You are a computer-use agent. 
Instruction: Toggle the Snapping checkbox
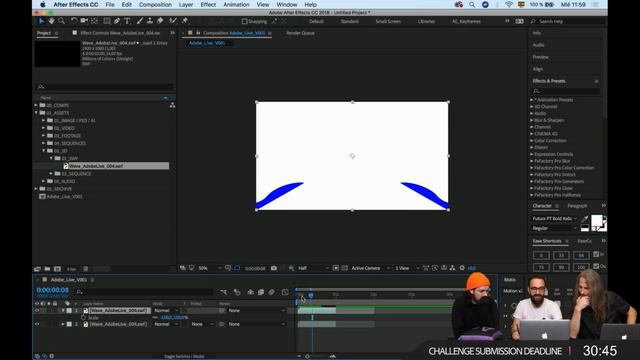pyautogui.click(x=244, y=21)
